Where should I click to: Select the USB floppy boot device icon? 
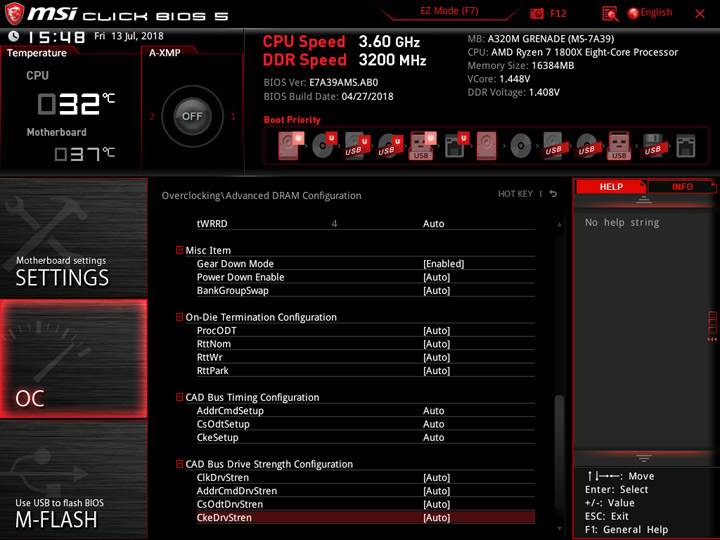(x=652, y=146)
